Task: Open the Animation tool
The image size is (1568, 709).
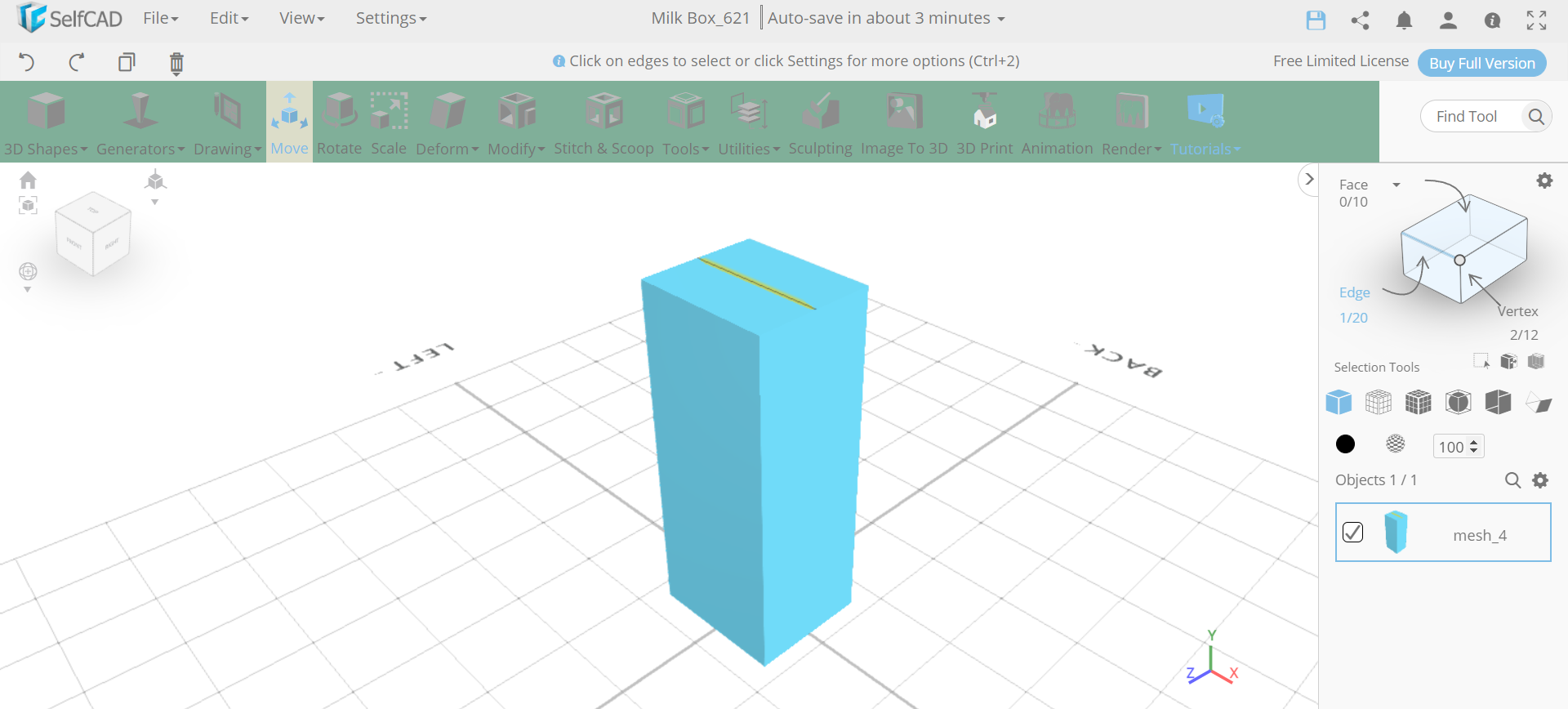Action: 1057,123
